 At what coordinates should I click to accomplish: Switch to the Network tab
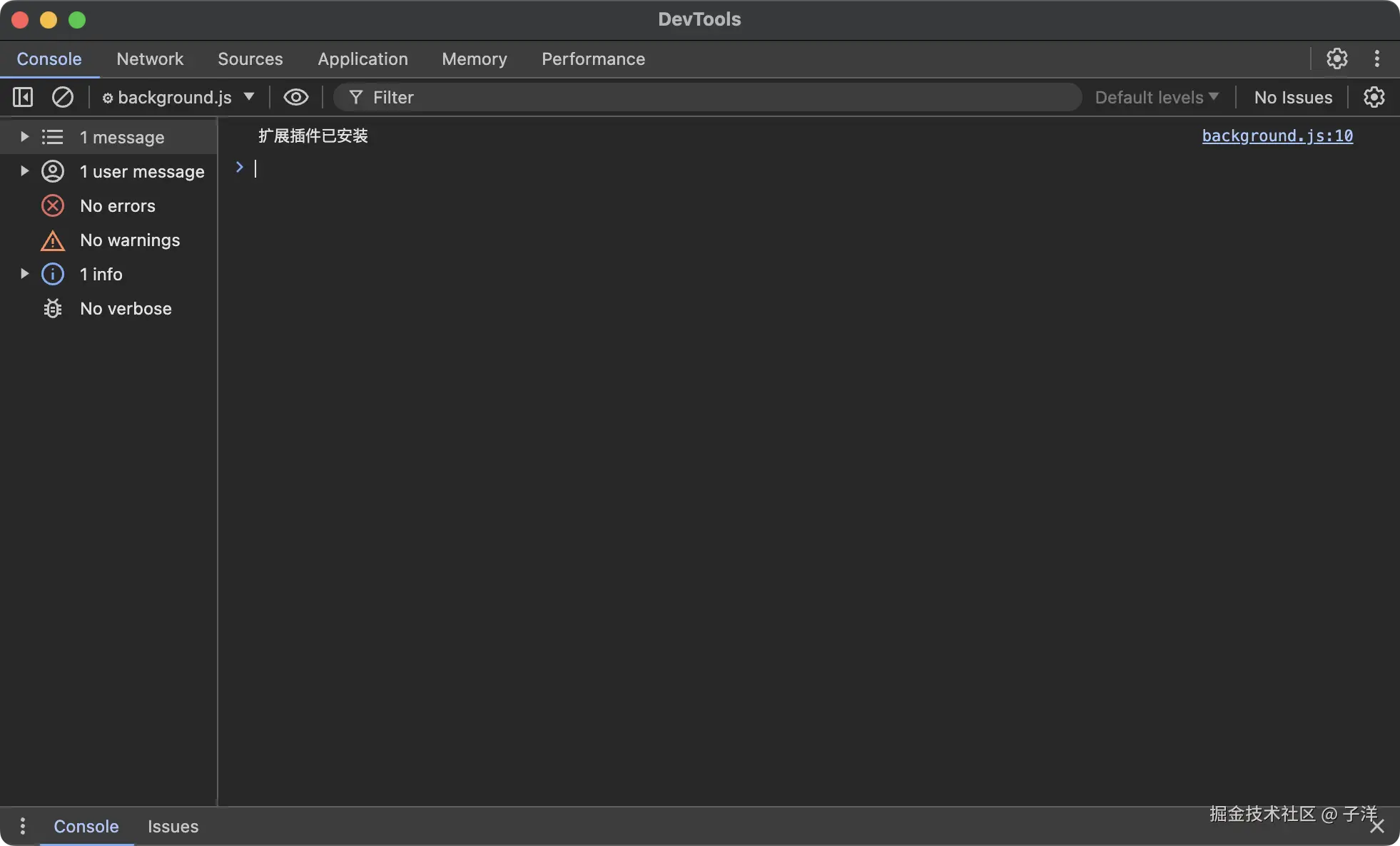[x=150, y=59]
